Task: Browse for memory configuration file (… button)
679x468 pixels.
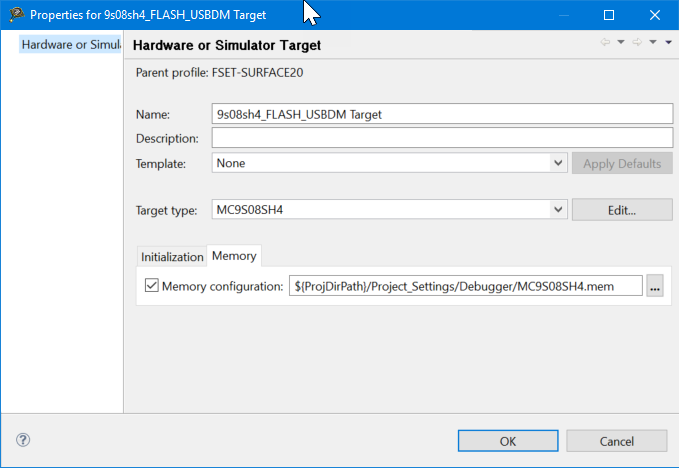Action: click(x=655, y=286)
